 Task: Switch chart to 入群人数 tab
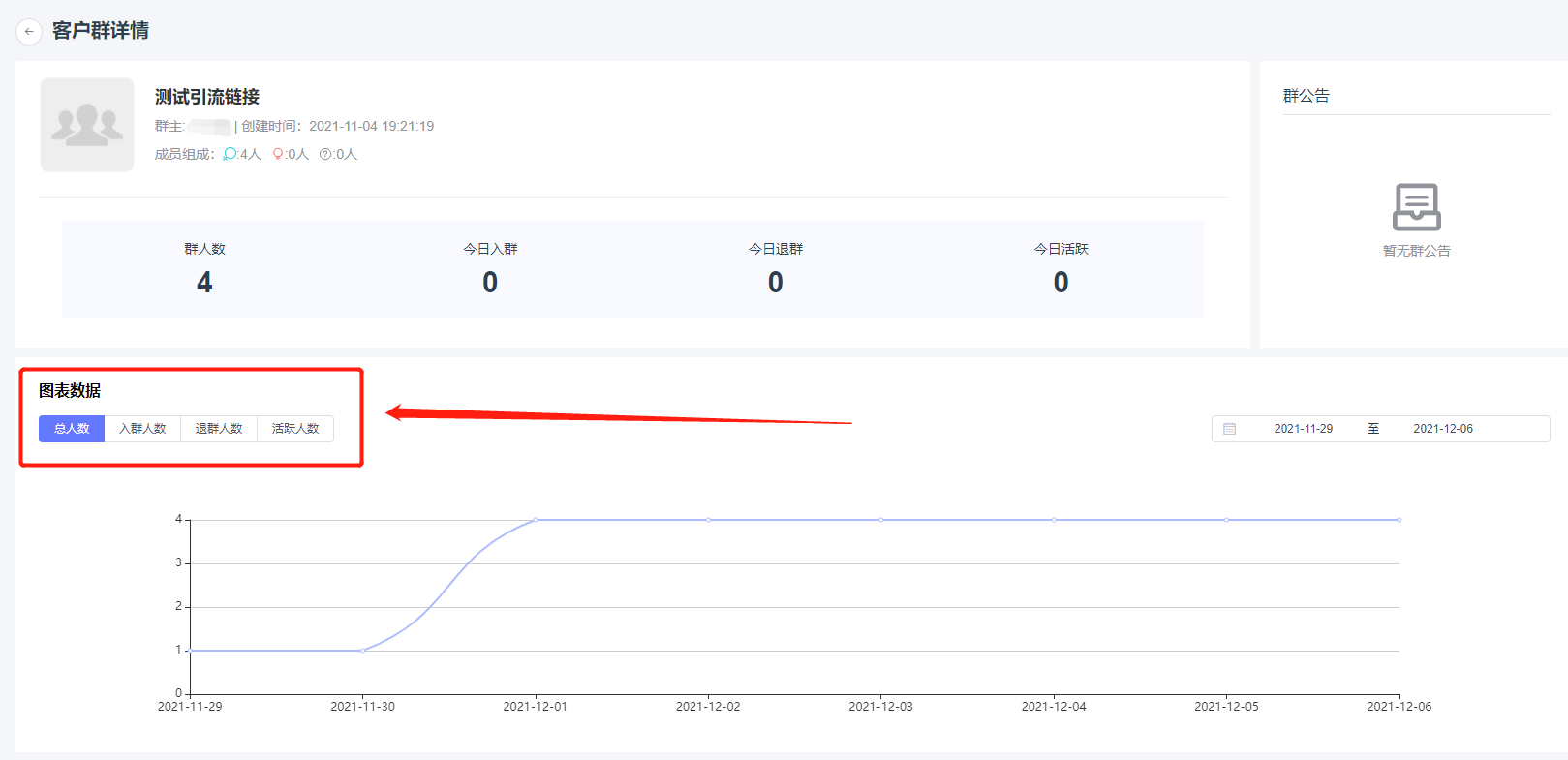point(142,429)
